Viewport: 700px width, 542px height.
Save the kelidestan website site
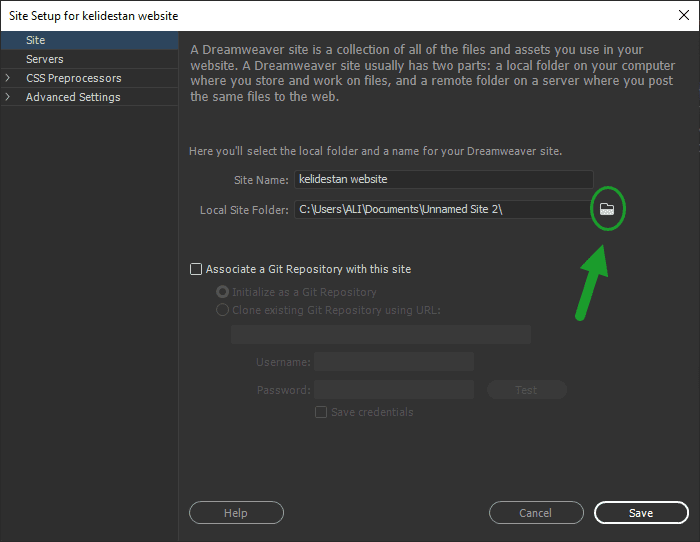(x=641, y=513)
